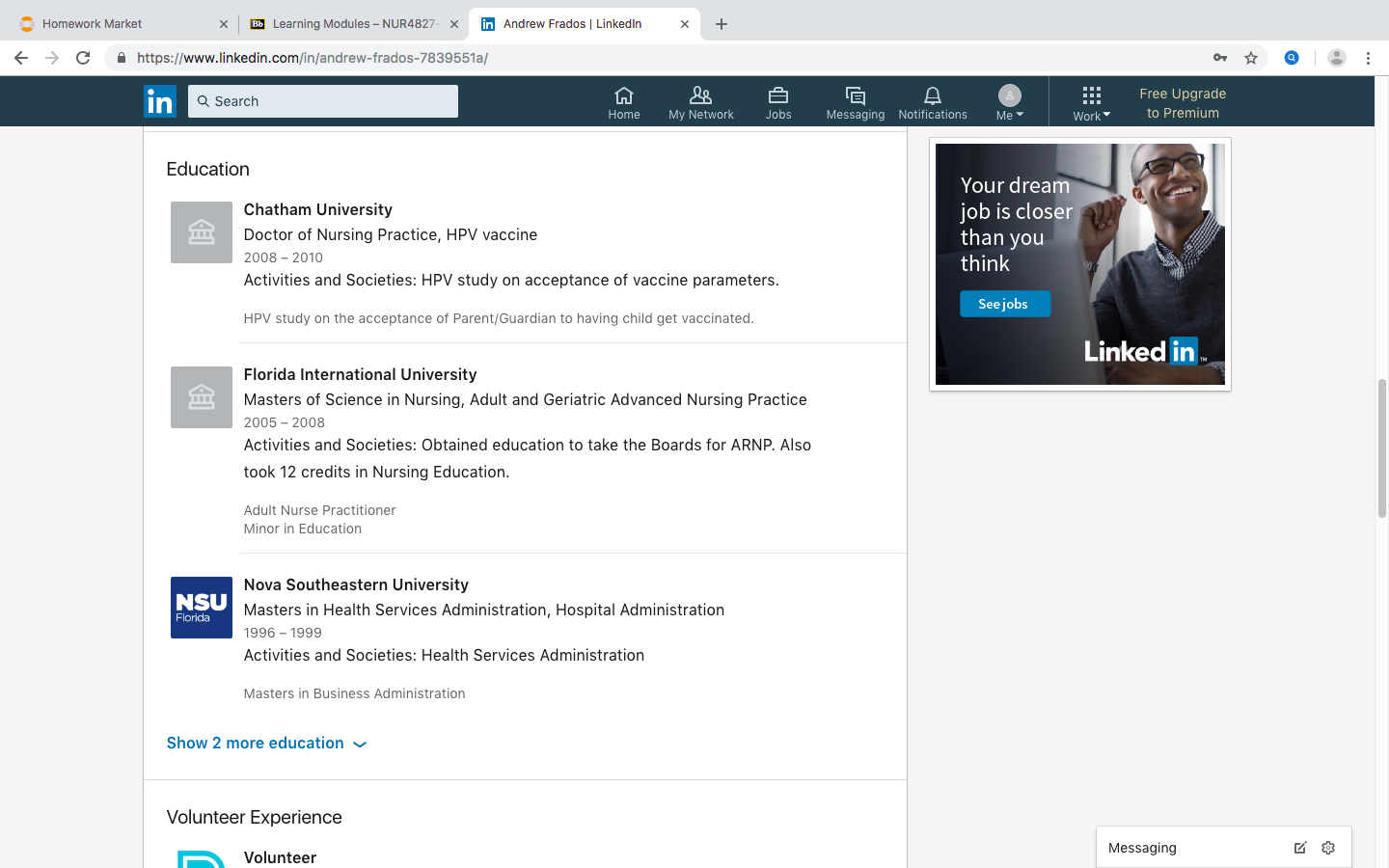Click the '2008 – 2010' date range

284,258
